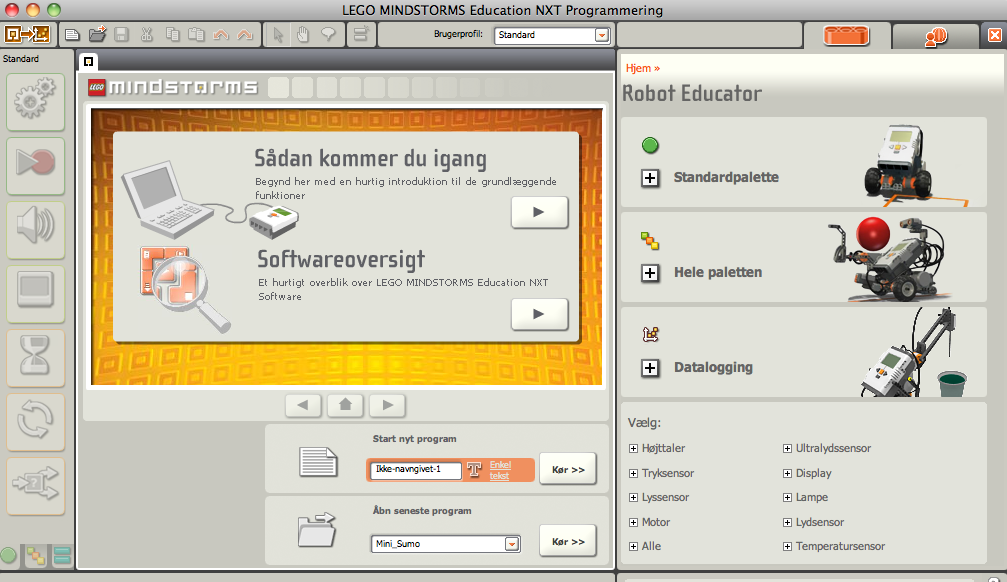
Task: Expand the Motor item
Action: tap(633, 522)
